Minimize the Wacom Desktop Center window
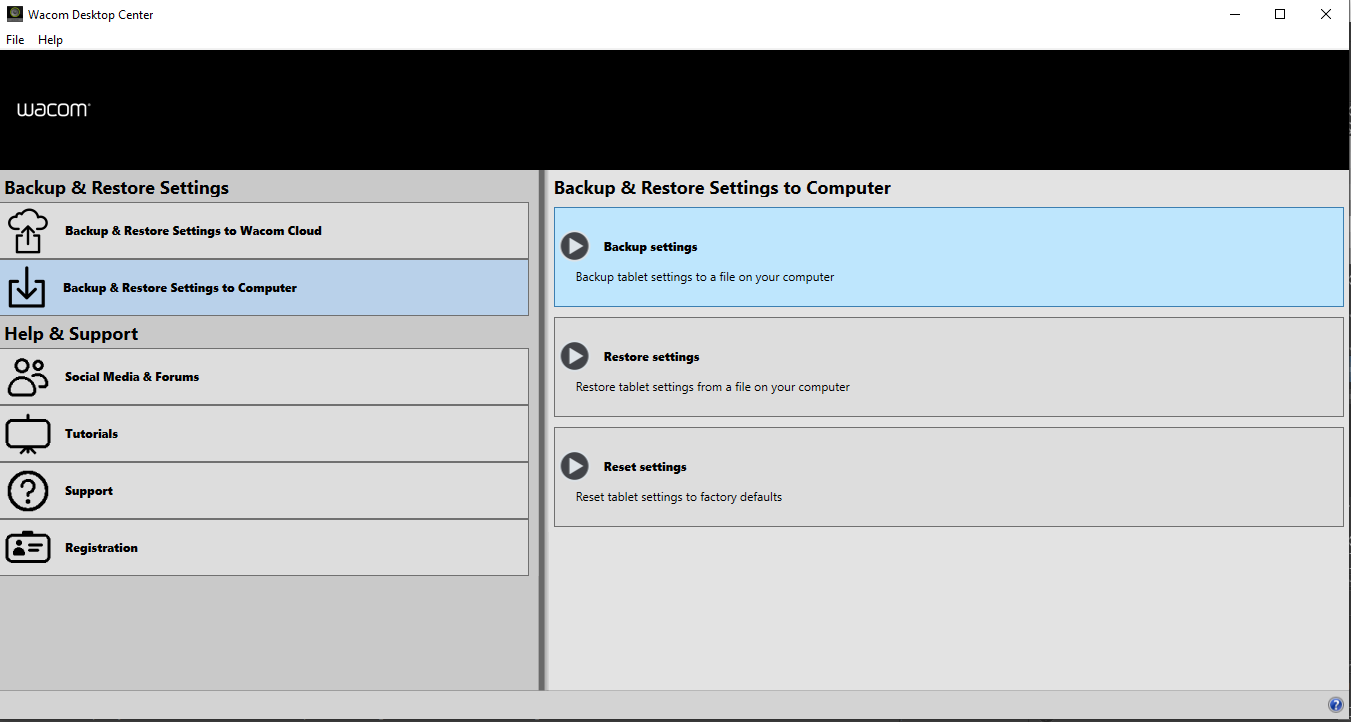 [1234, 15]
